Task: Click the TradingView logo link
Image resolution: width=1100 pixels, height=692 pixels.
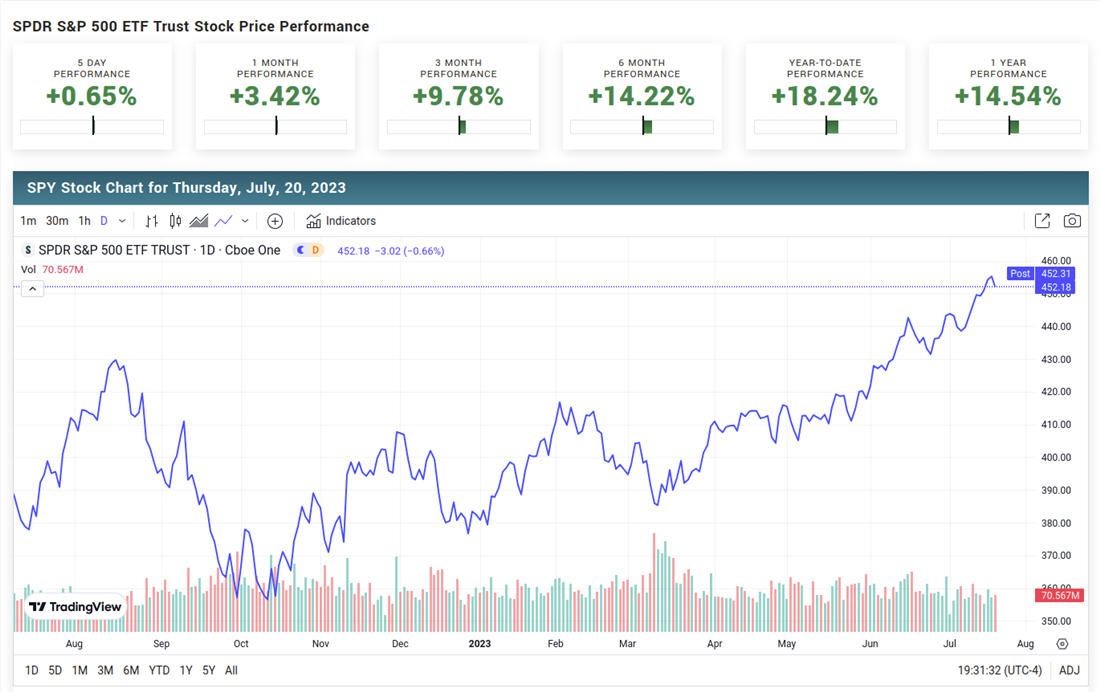Action: coord(75,607)
